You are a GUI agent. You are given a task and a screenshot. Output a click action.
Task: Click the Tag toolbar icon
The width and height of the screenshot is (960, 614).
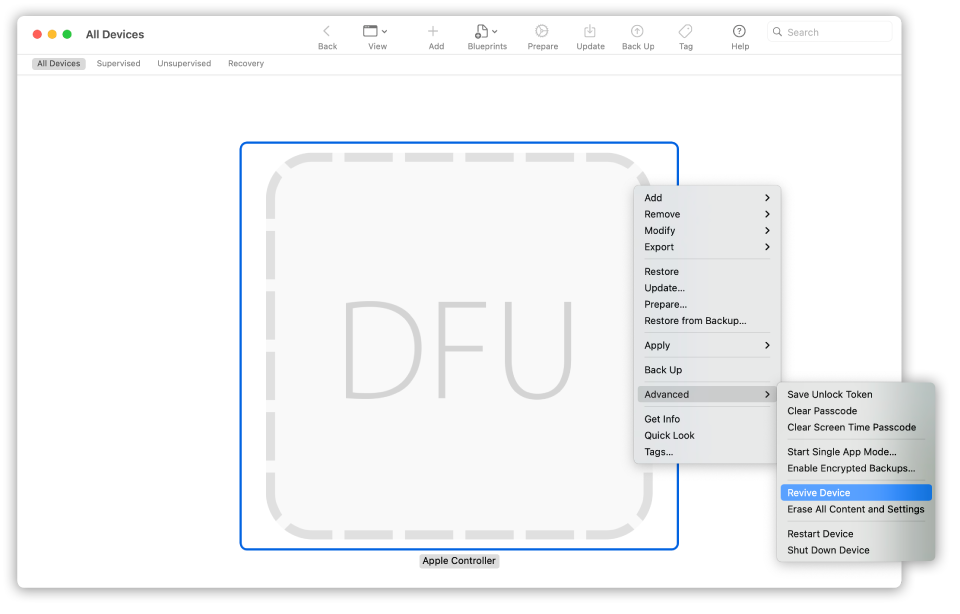click(686, 30)
